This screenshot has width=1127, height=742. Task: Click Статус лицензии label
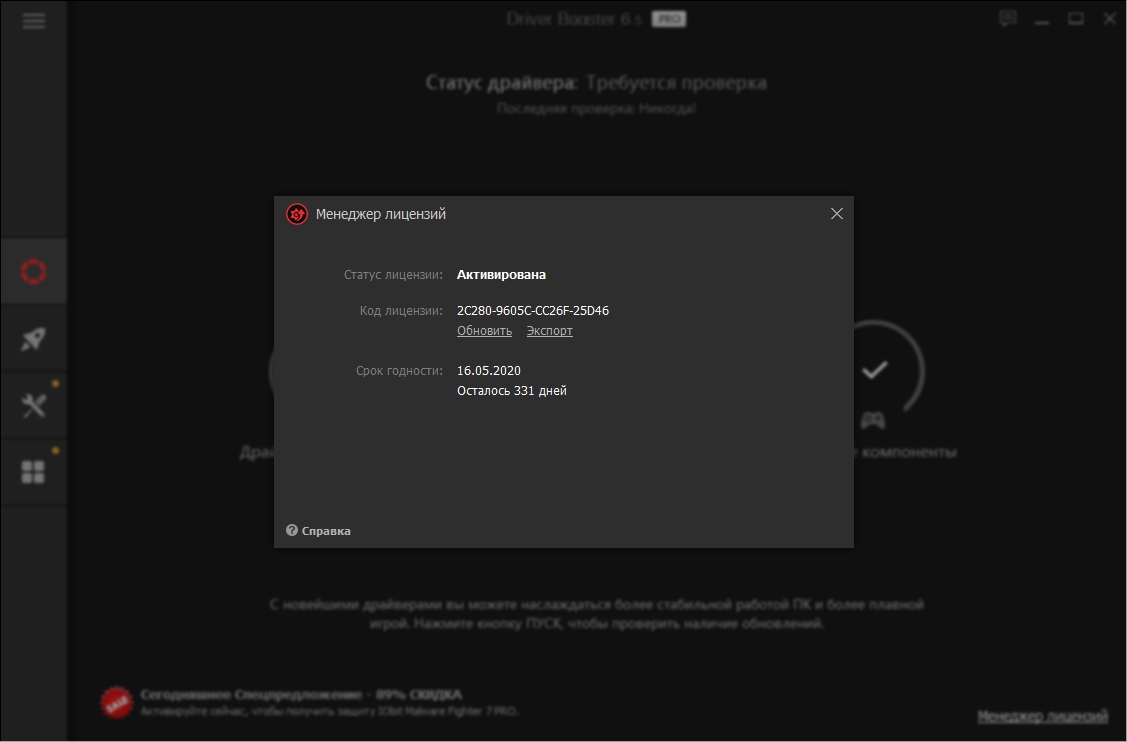tap(393, 275)
